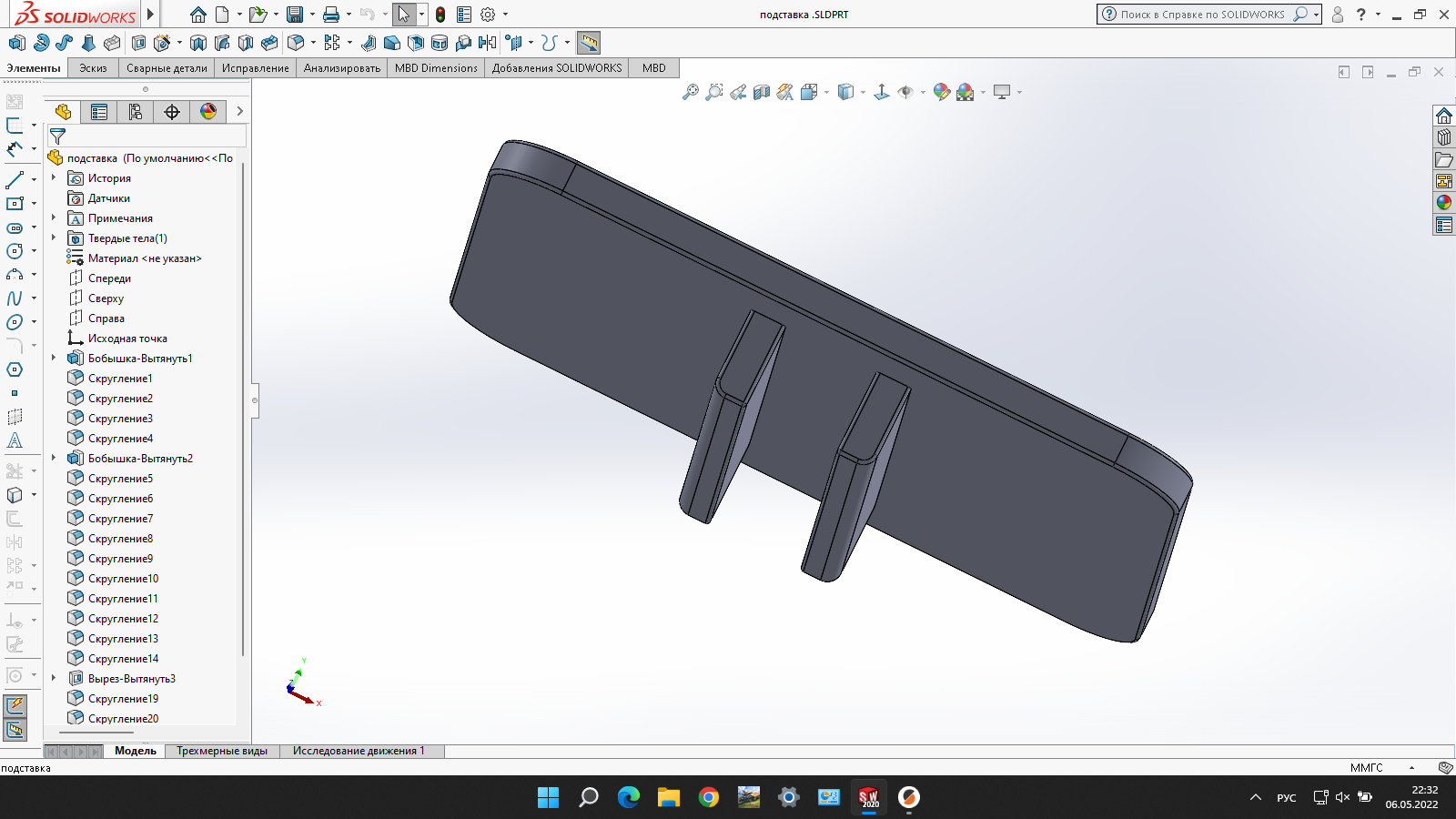Toggle the Reverse Selection filter icon
The height and width of the screenshot is (819, 1456).
(58, 136)
